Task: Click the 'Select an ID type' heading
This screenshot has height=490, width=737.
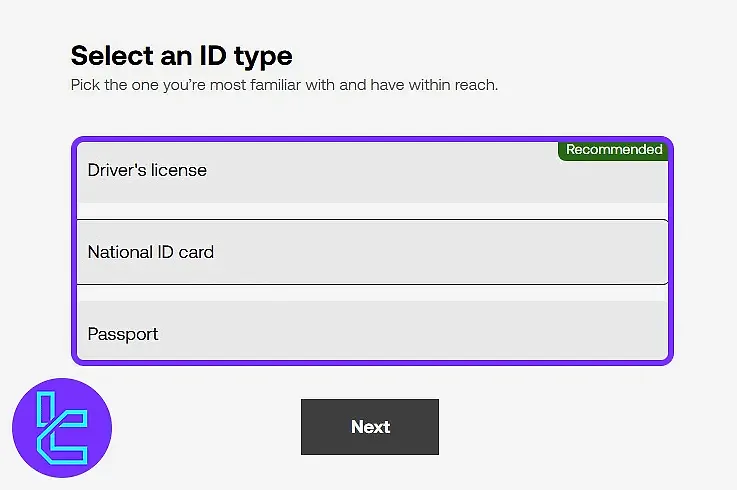Action: click(x=181, y=55)
